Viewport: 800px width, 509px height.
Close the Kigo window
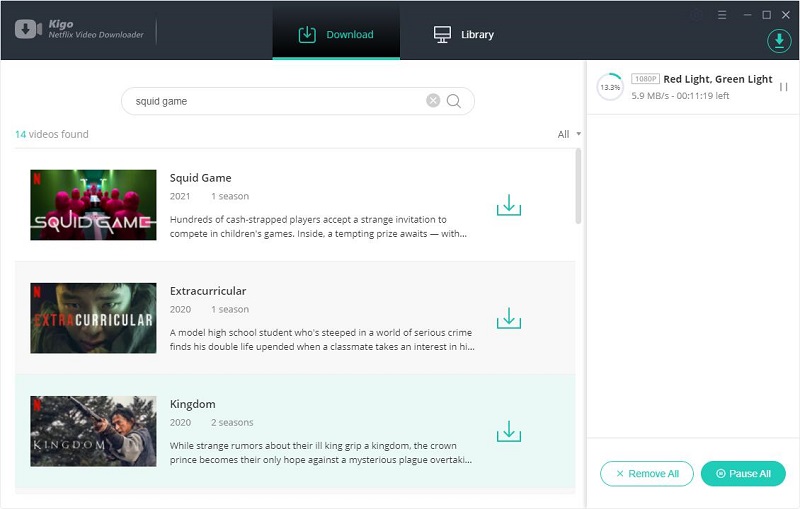click(786, 15)
